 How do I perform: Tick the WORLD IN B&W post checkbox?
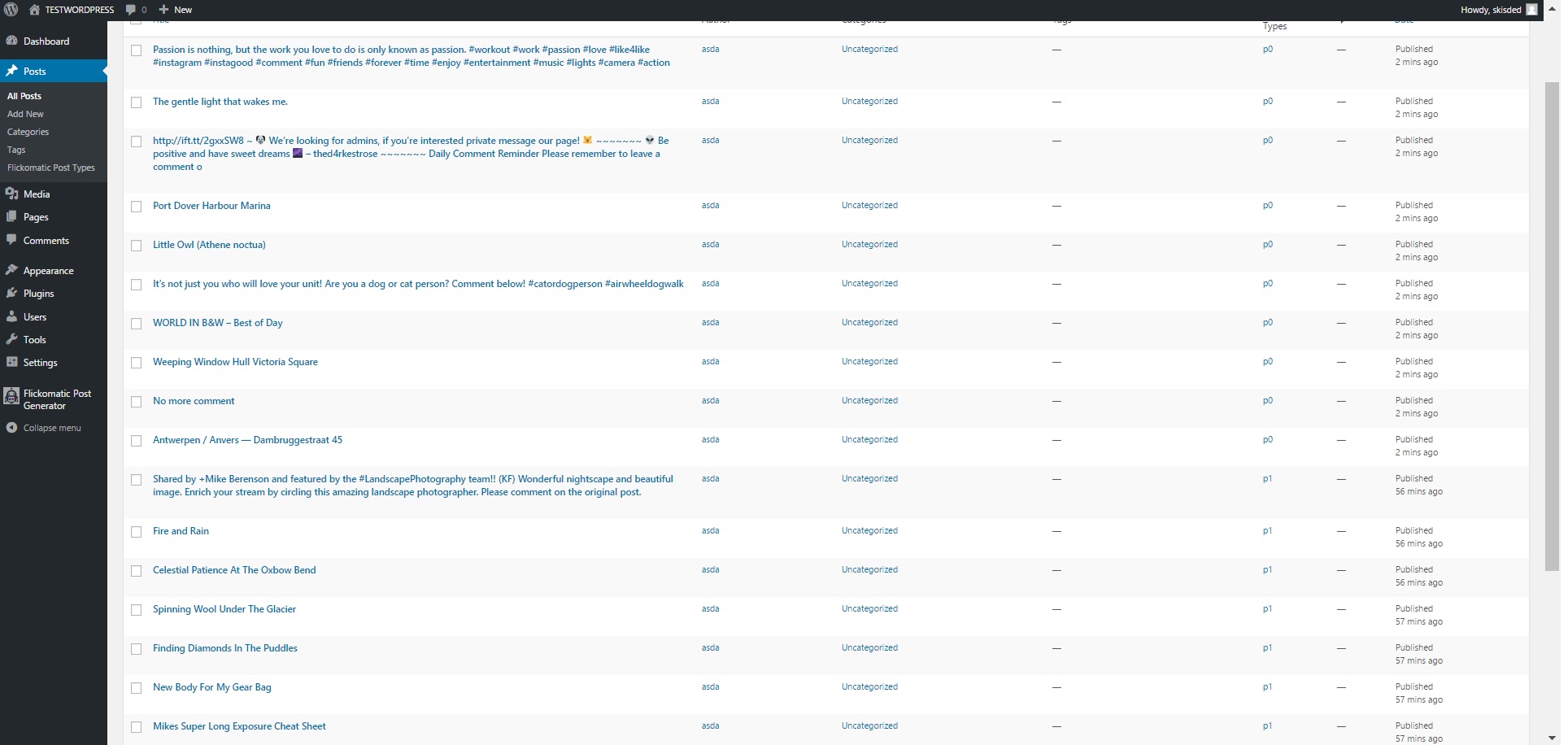click(137, 324)
